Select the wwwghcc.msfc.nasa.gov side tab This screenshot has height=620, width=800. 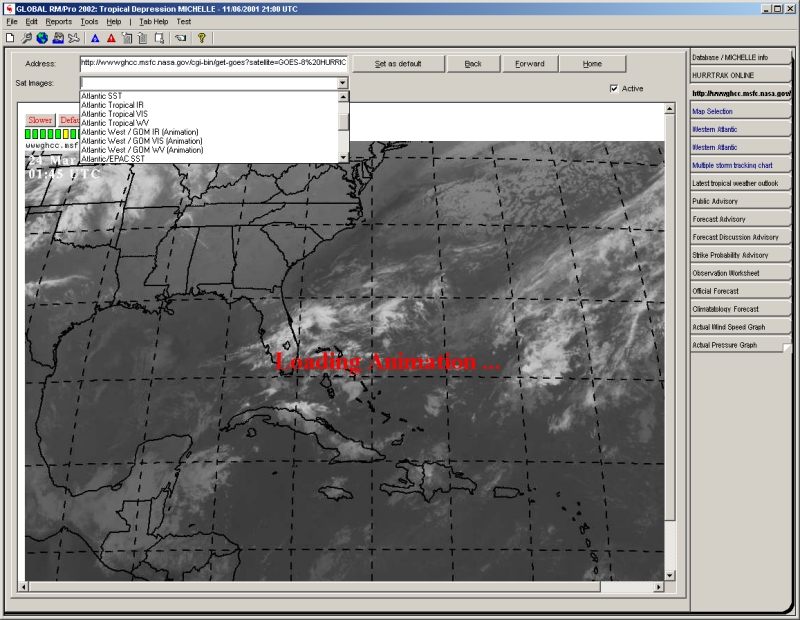tap(740, 93)
